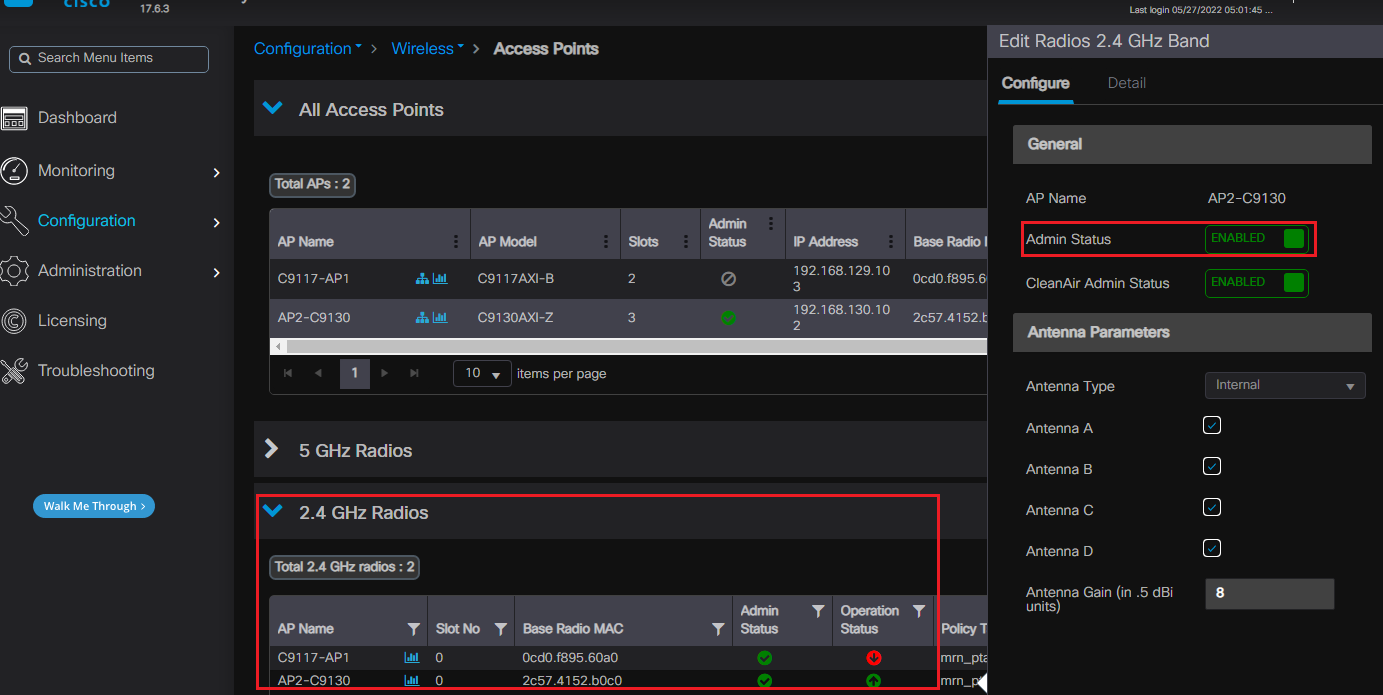Open Troubleshooting from the sidebar menu
Screen dimensions: 1383x695
(96, 371)
